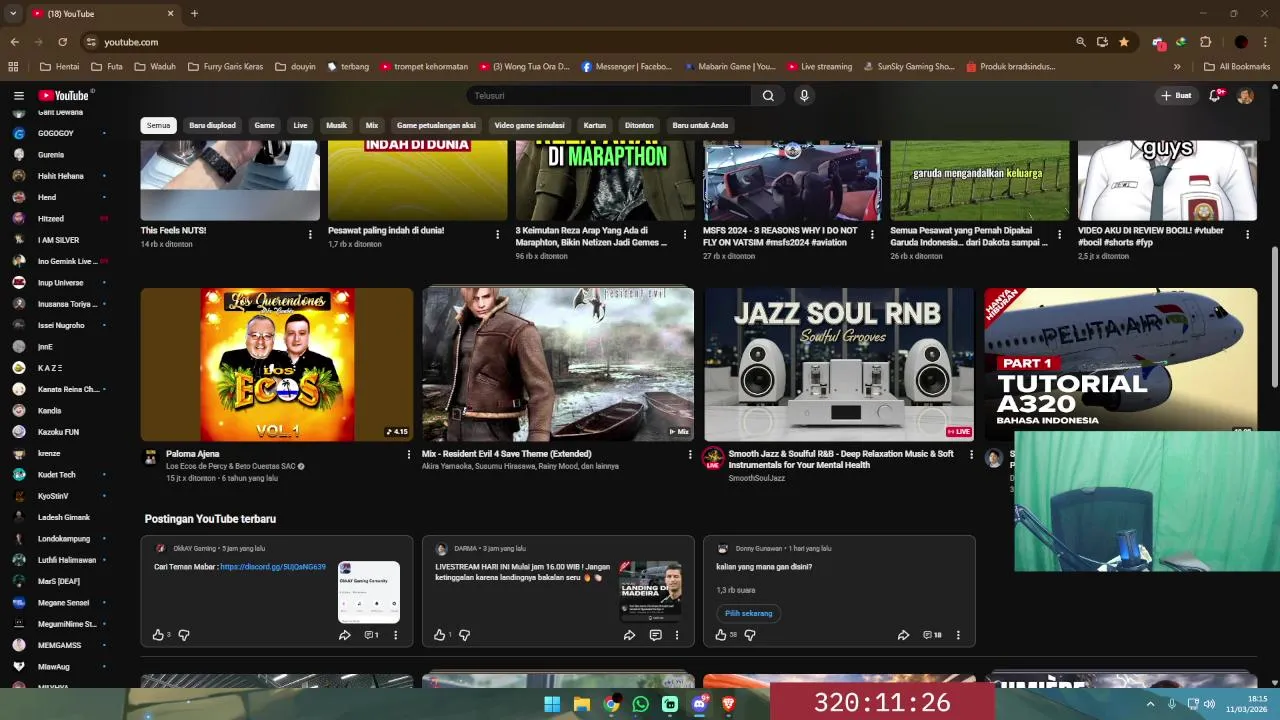
Task: Click the YouTube search field
Action: point(608,96)
